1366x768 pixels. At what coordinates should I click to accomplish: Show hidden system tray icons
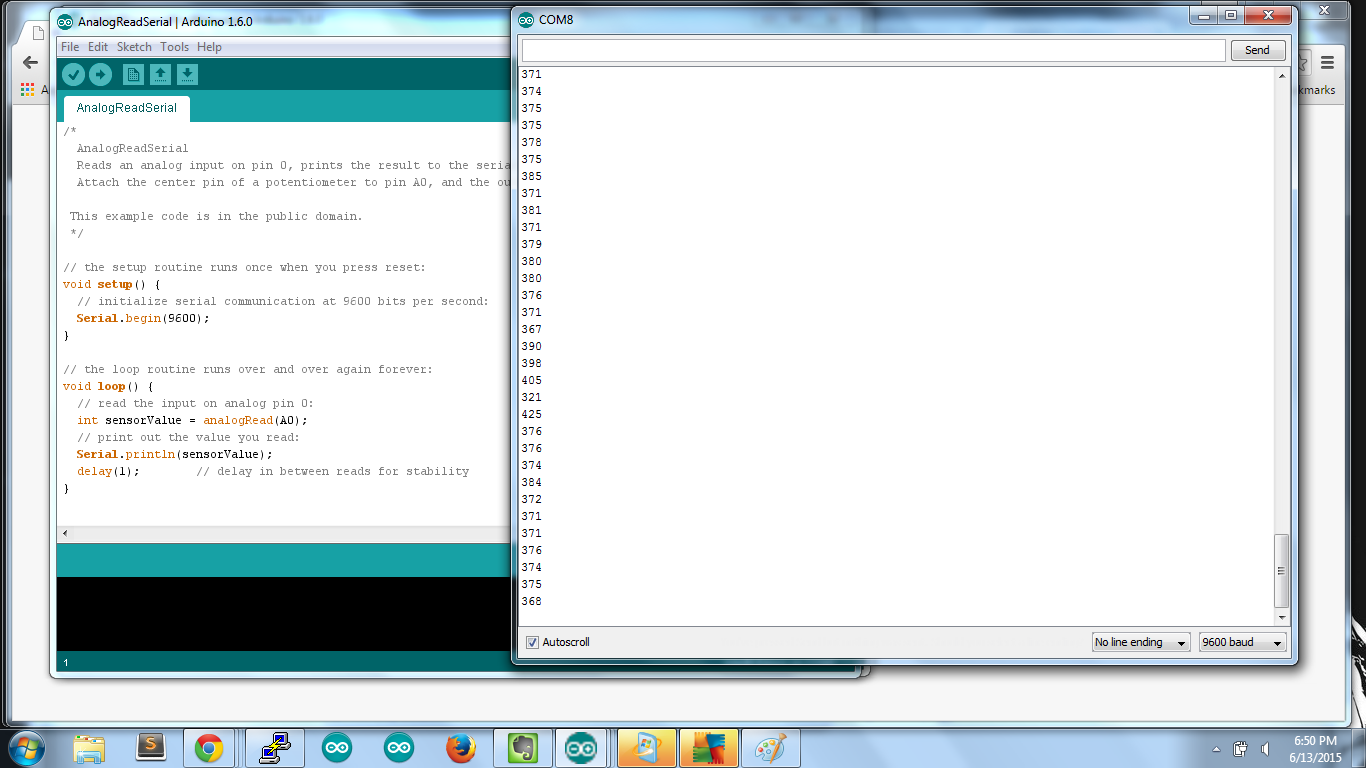coord(1216,749)
